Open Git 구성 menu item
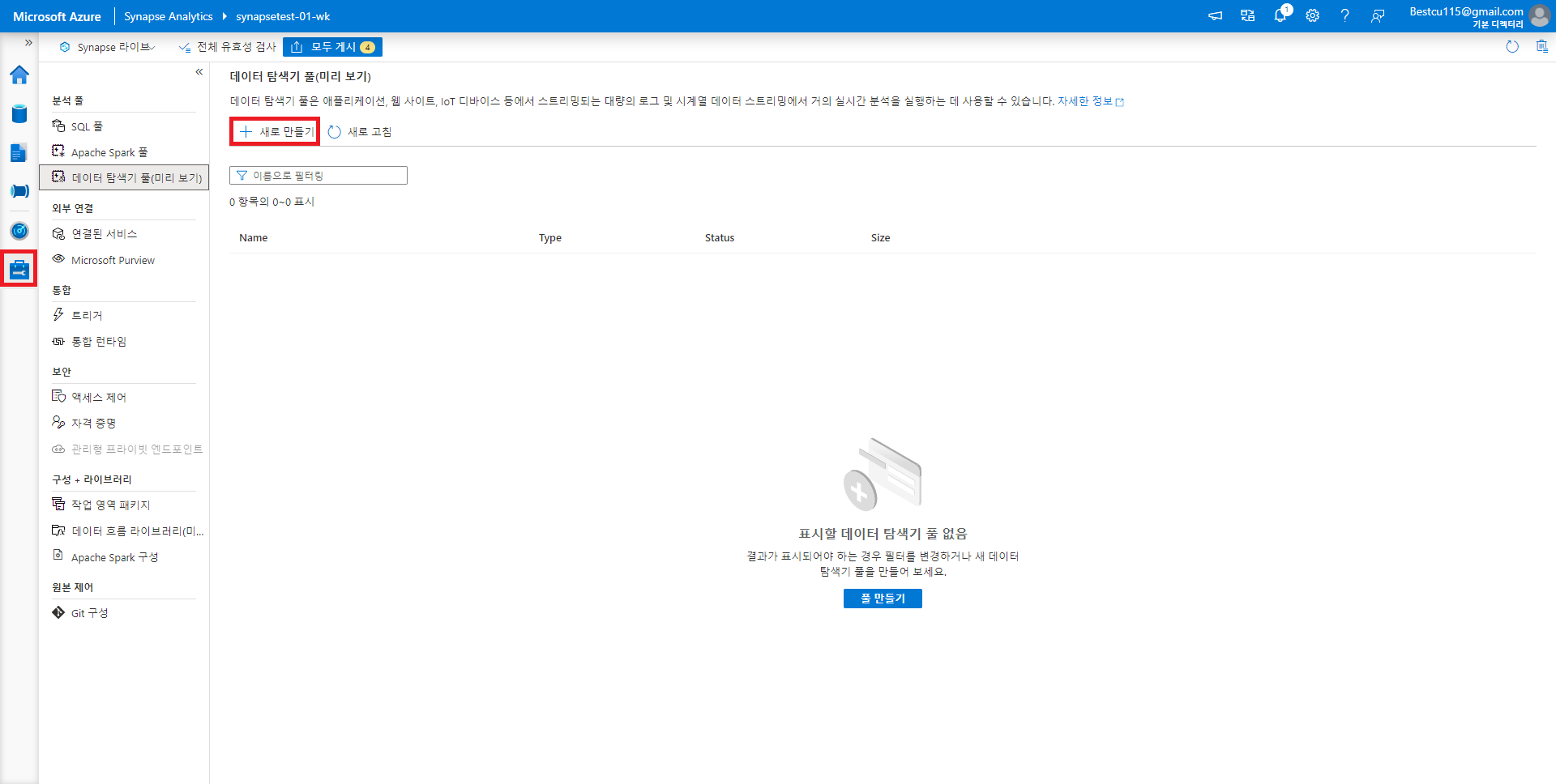This screenshot has width=1556, height=784. tap(124, 613)
